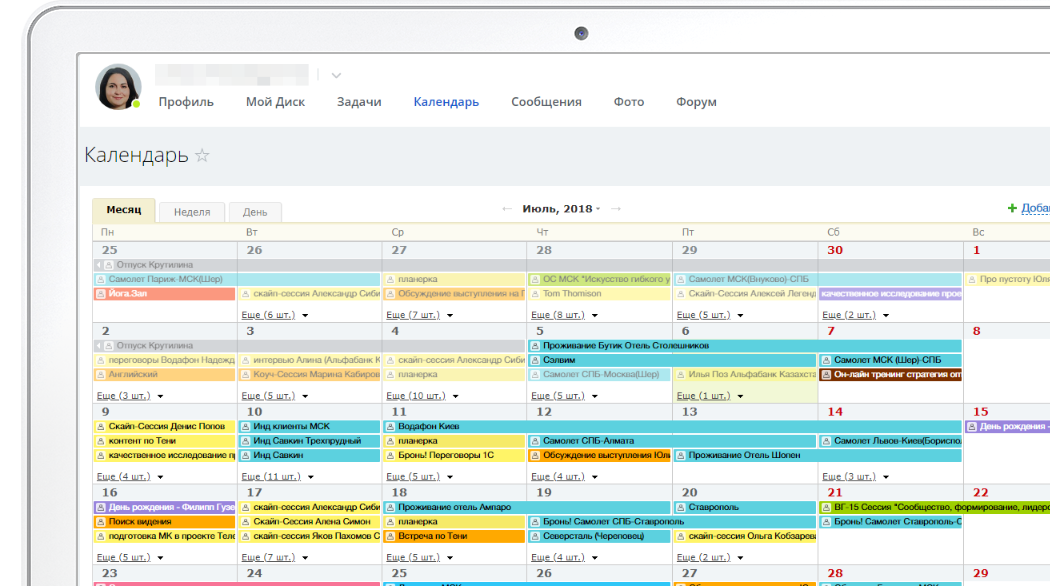The width and height of the screenshot is (1050, 586).
Task: Expand Еще (8 шт.) on day 28
Action: click(x=565, y=315)
